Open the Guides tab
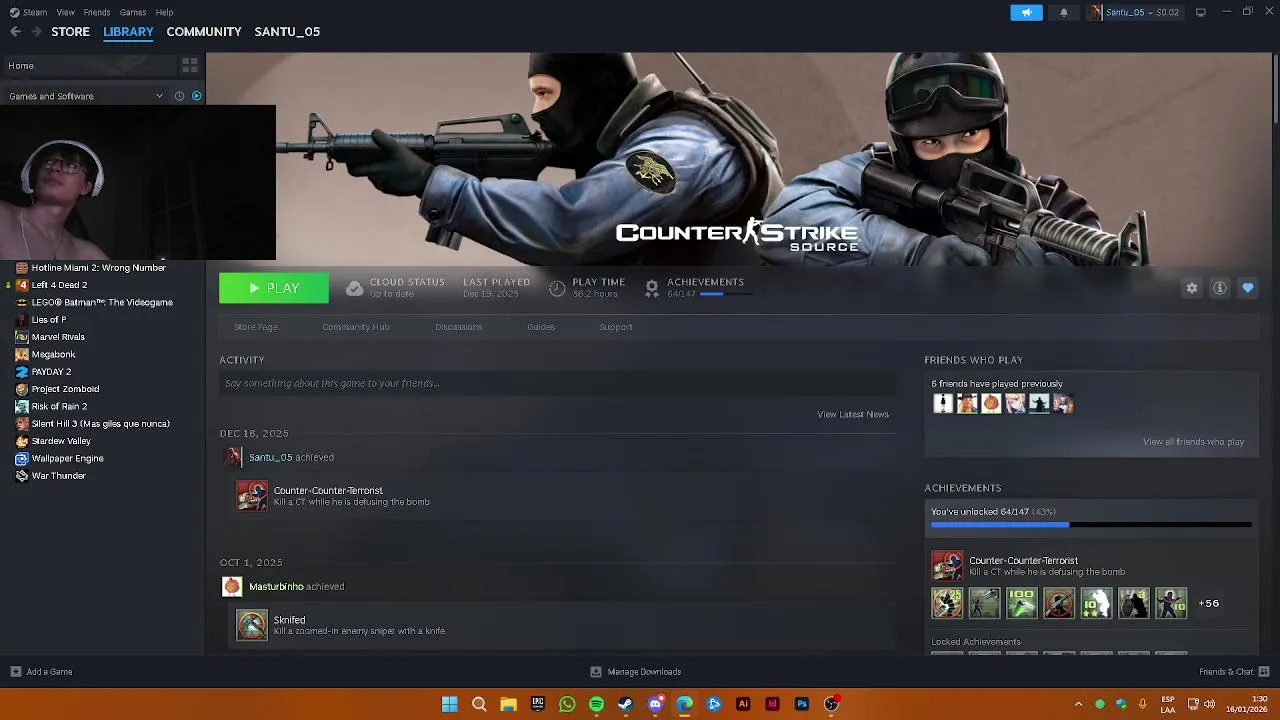1280x720 pixels. coord(541,327)
